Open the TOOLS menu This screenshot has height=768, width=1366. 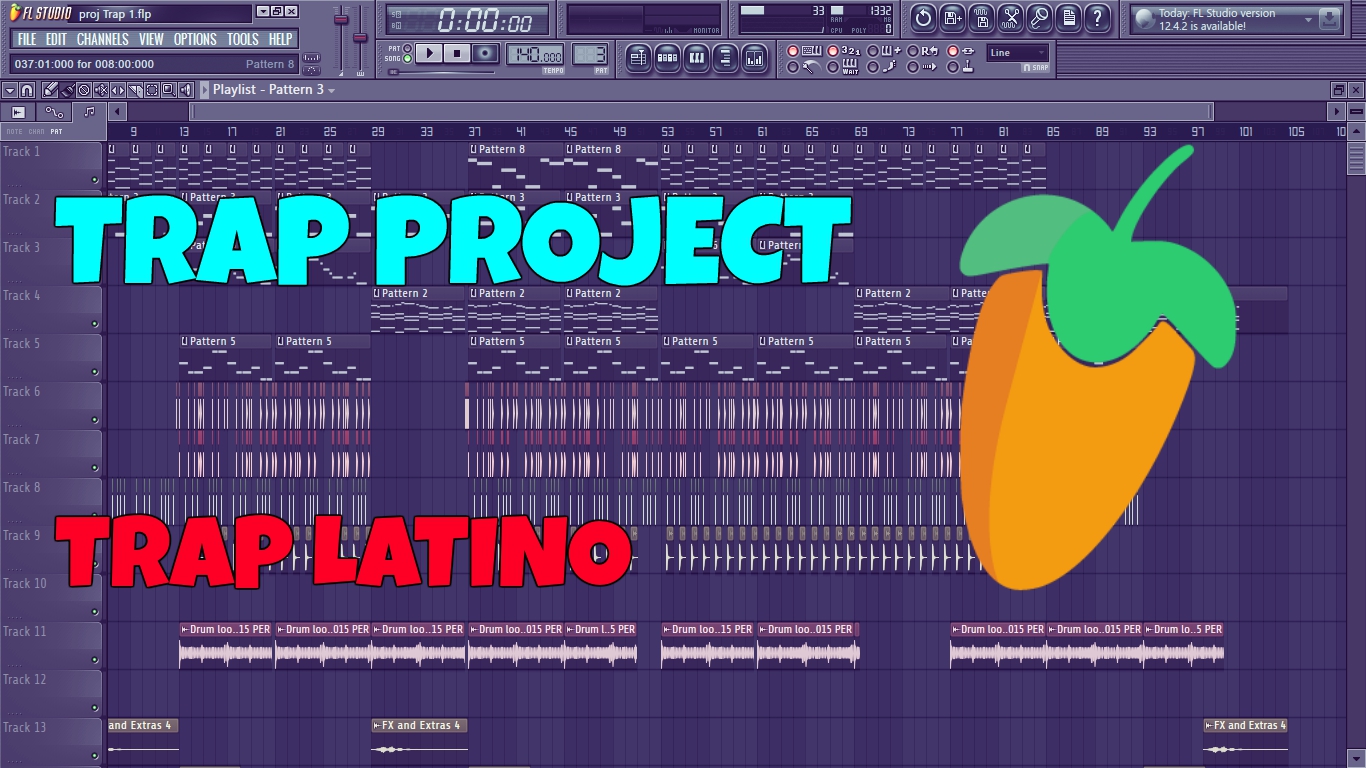242,39
